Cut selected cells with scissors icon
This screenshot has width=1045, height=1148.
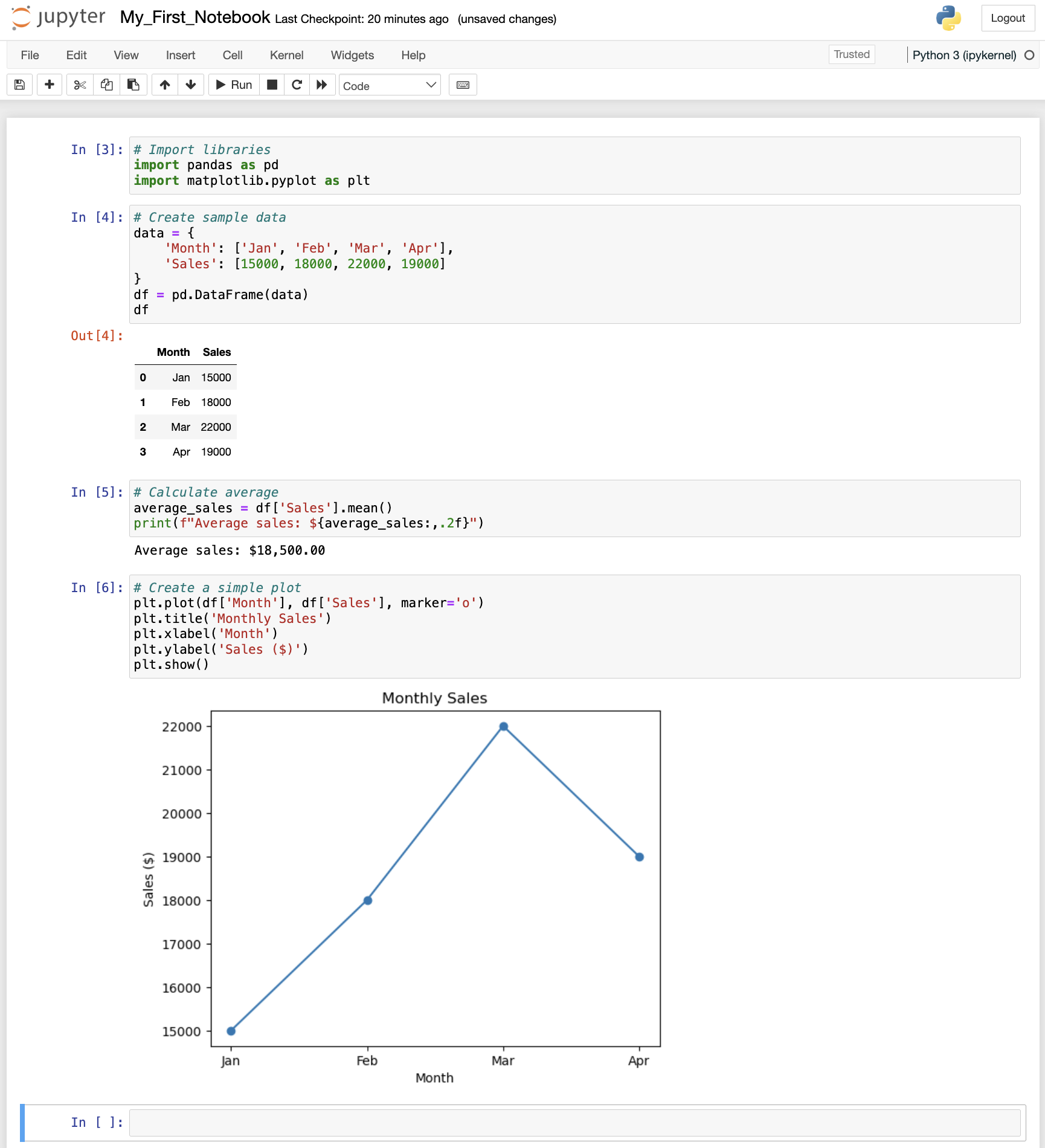(80, 85)
